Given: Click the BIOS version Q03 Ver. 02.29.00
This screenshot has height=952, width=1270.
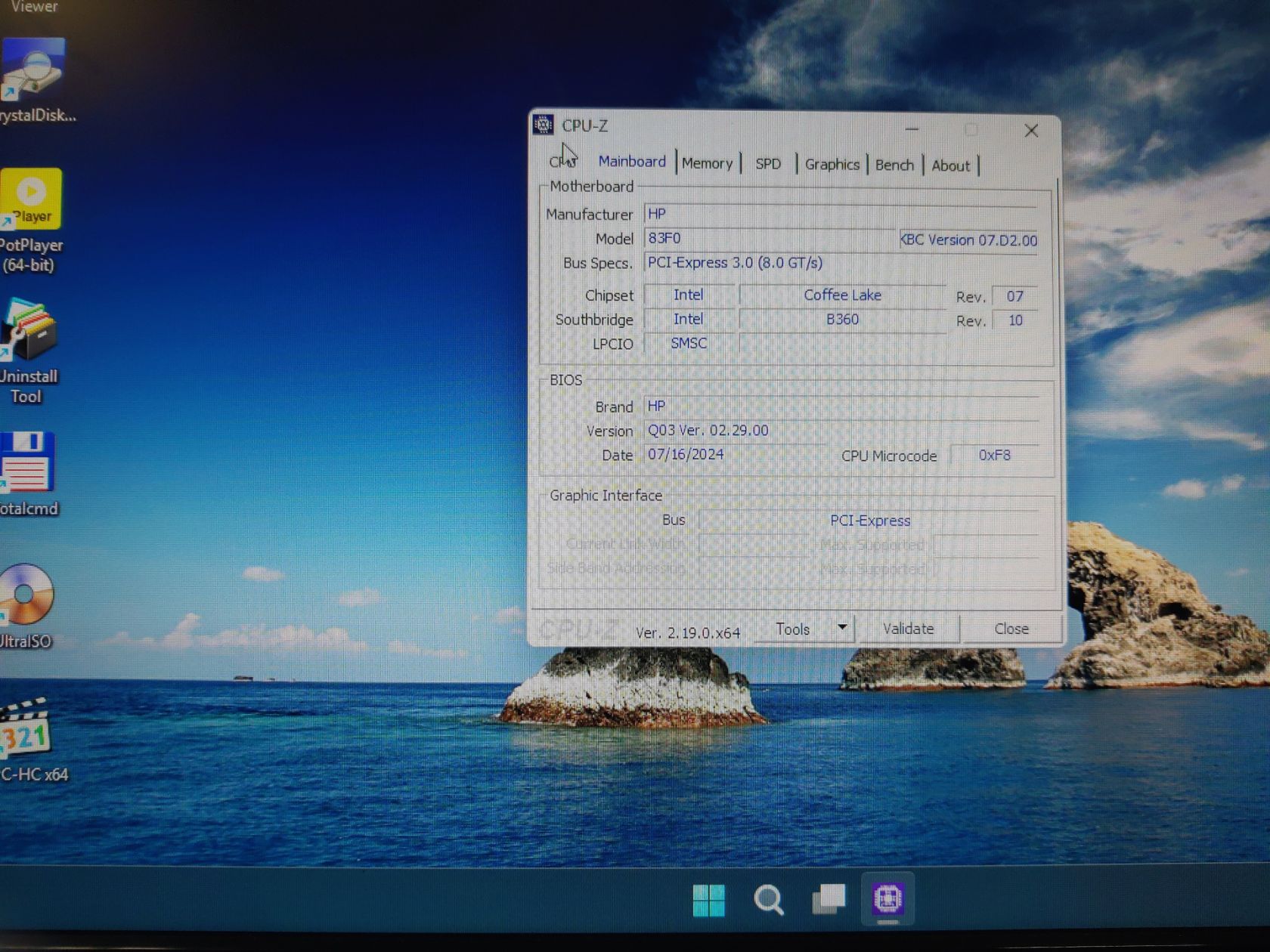Looking at the screenshot, I should tap(841, 430).
